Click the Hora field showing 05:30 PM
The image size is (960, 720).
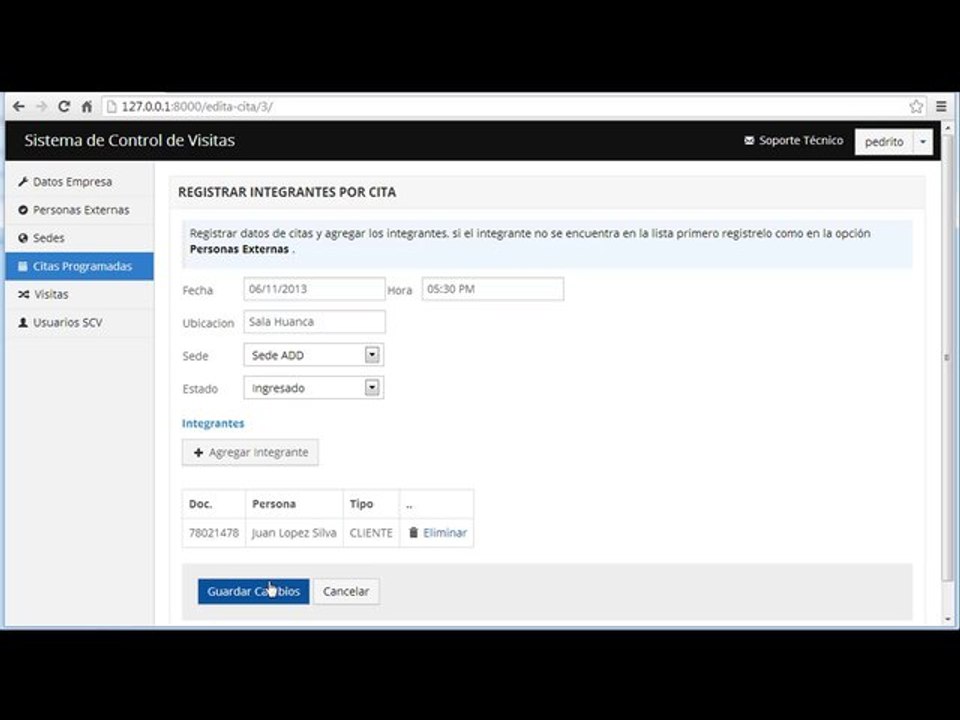493,289
